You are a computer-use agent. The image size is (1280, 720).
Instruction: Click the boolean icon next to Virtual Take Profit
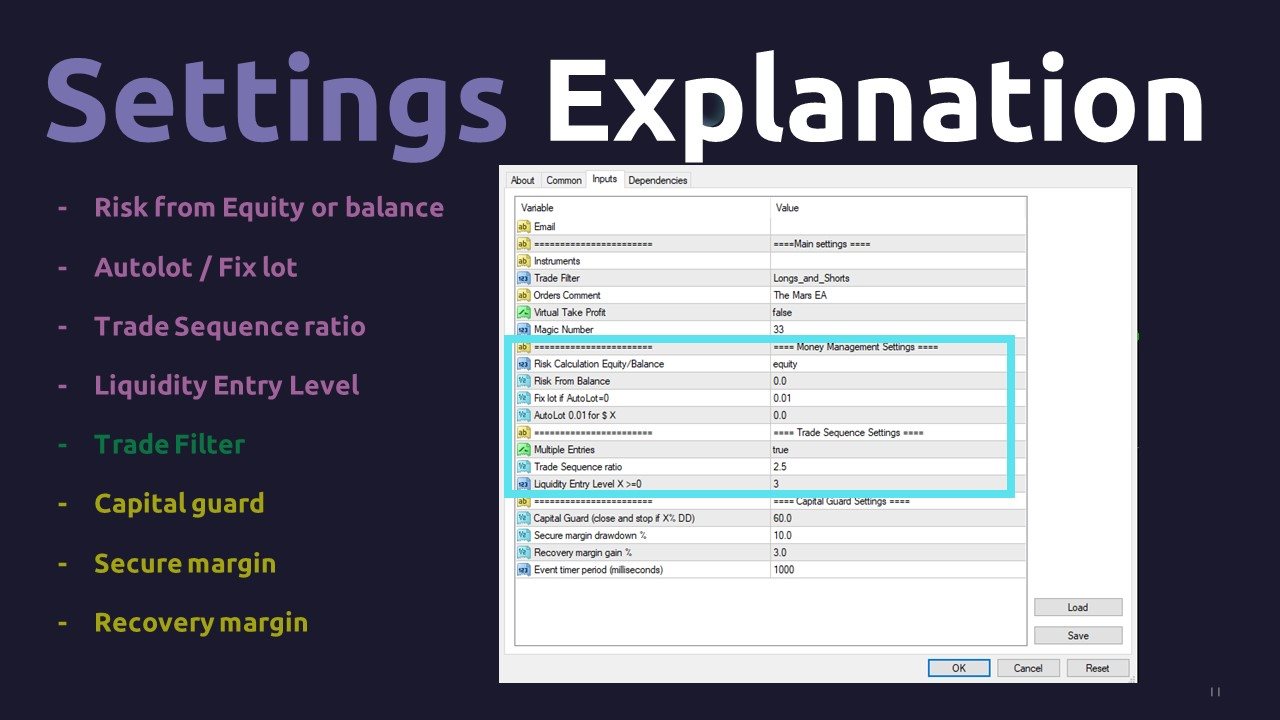tap(523, 312)
